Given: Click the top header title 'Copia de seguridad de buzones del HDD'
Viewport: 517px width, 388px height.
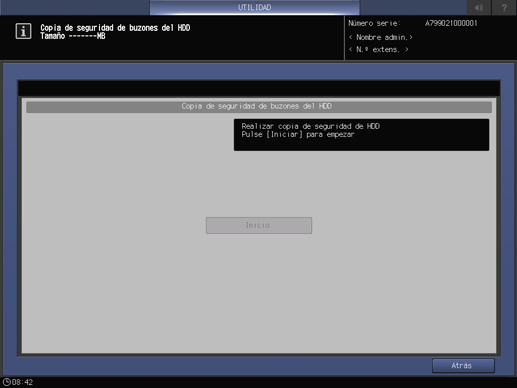Looking at the screenshot, I should click(115, 28).
